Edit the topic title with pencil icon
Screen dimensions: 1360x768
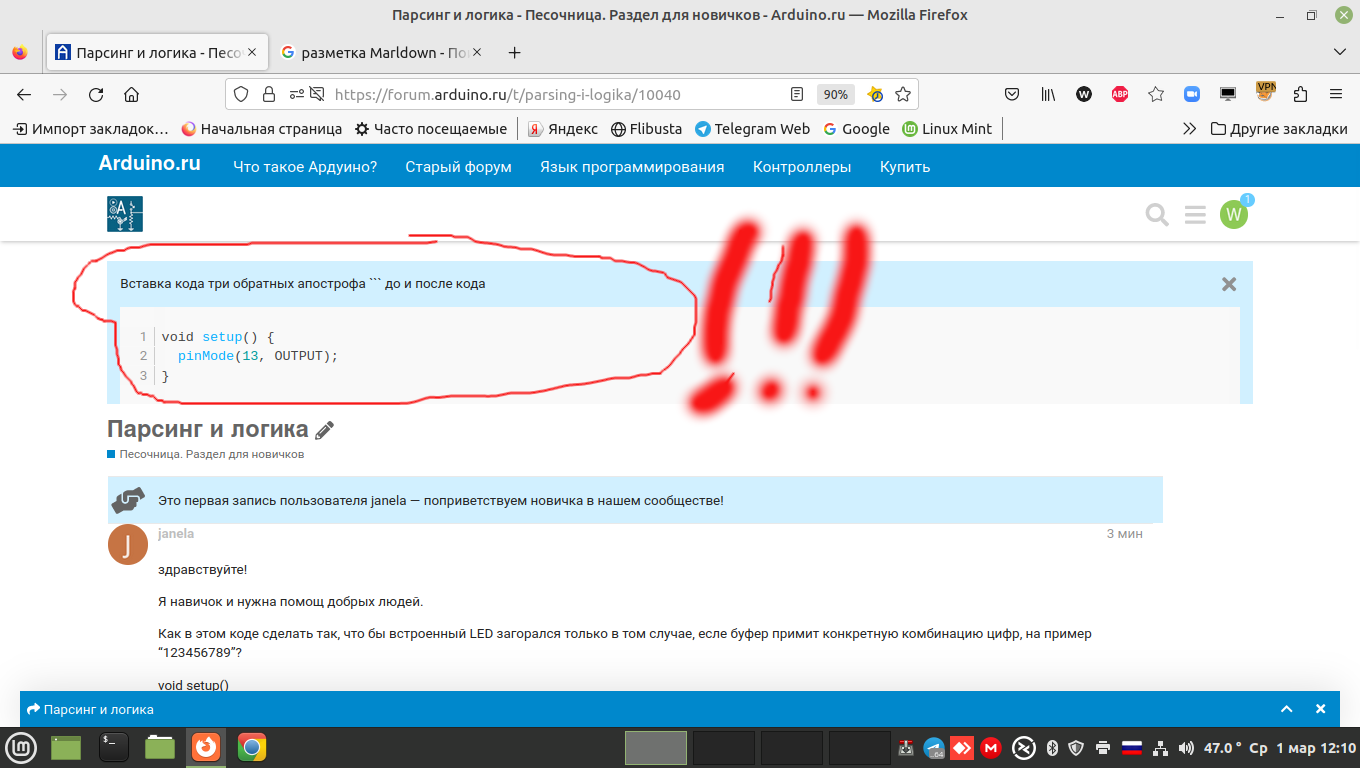(x=324, y=431)
